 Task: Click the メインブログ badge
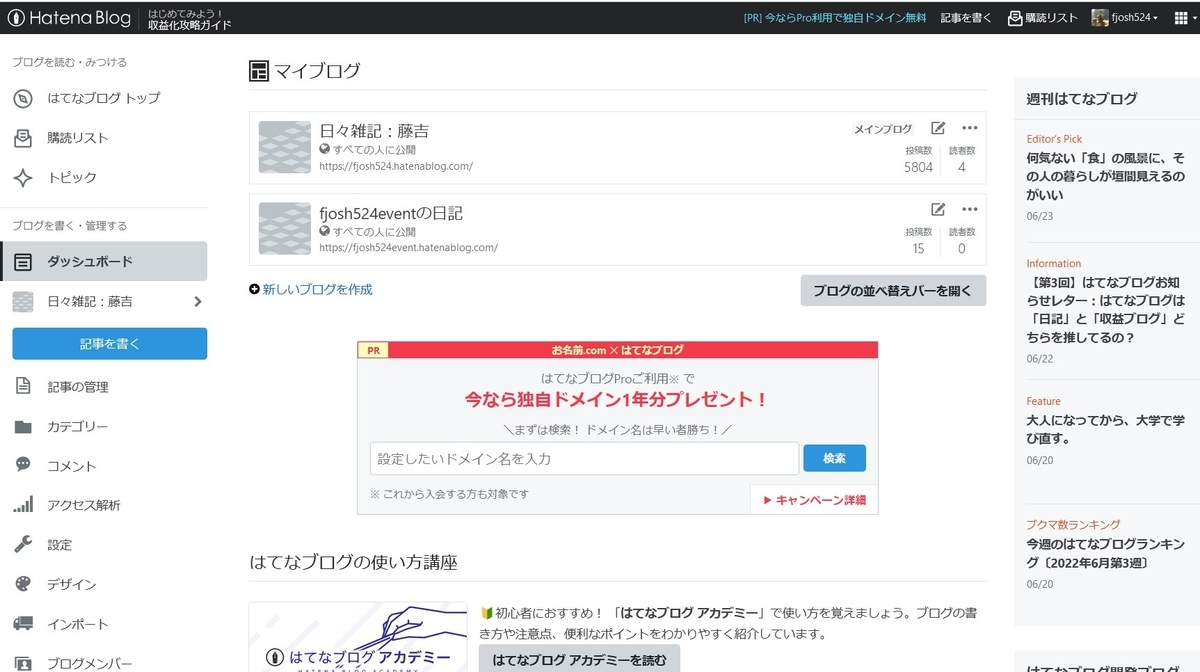click(883, 129)
